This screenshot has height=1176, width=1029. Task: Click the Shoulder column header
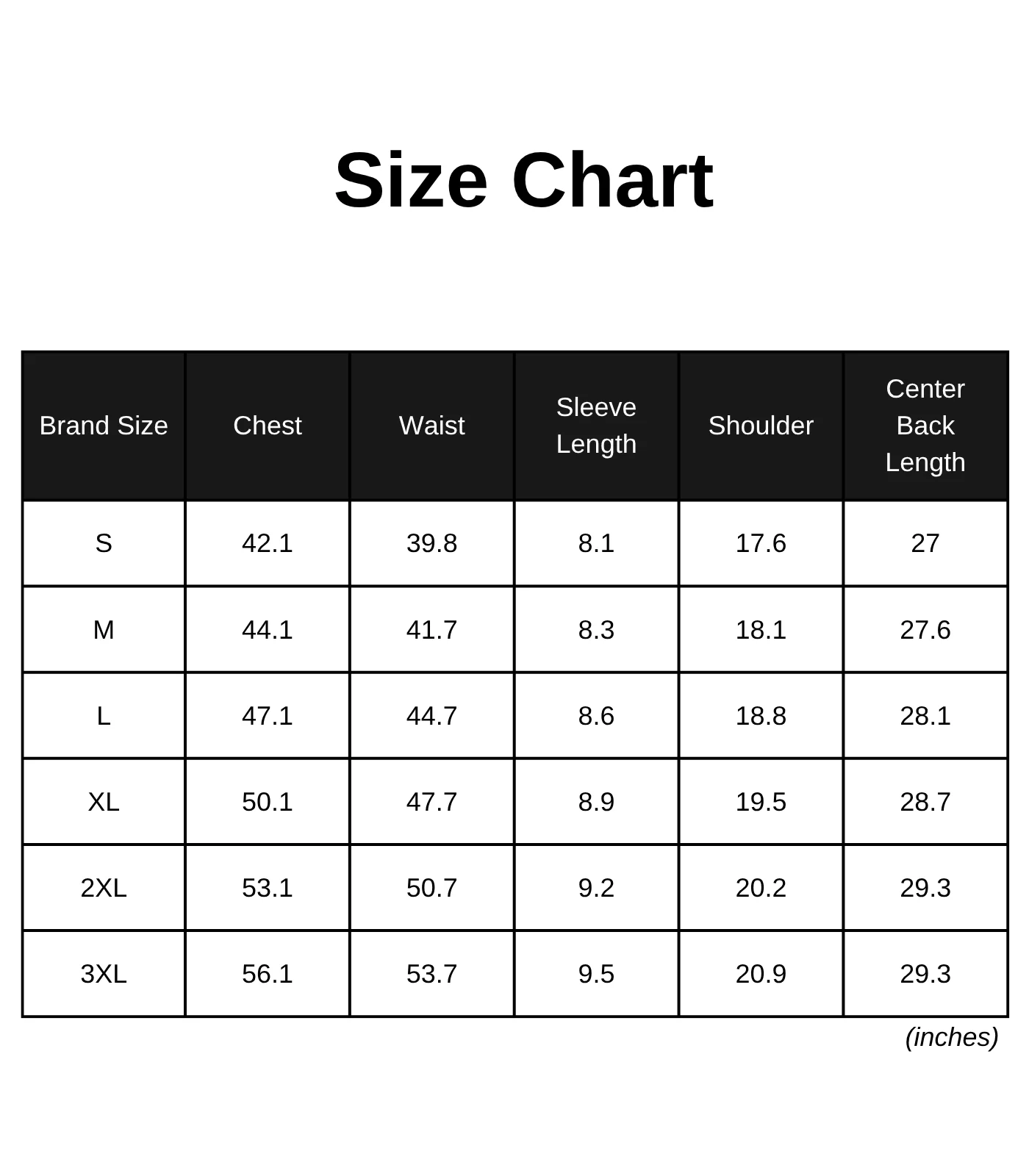tap(761, 426)
